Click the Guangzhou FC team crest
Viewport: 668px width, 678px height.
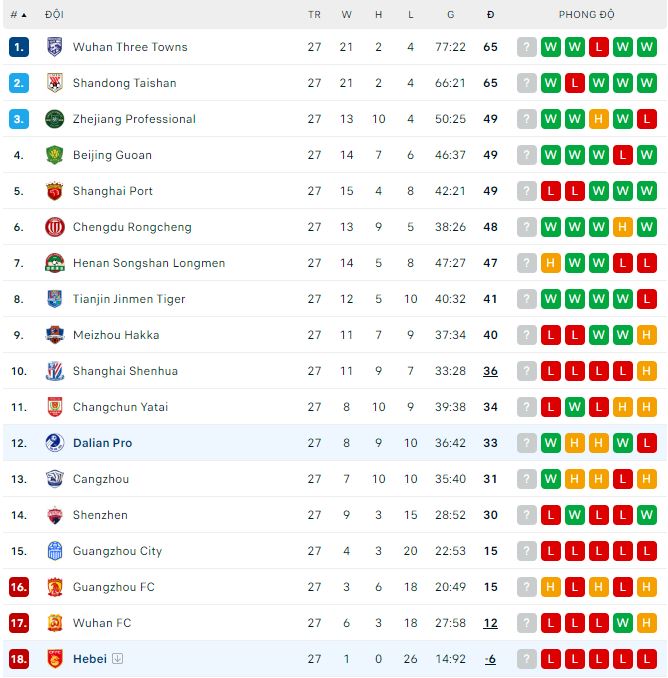[x=55, y=587]
